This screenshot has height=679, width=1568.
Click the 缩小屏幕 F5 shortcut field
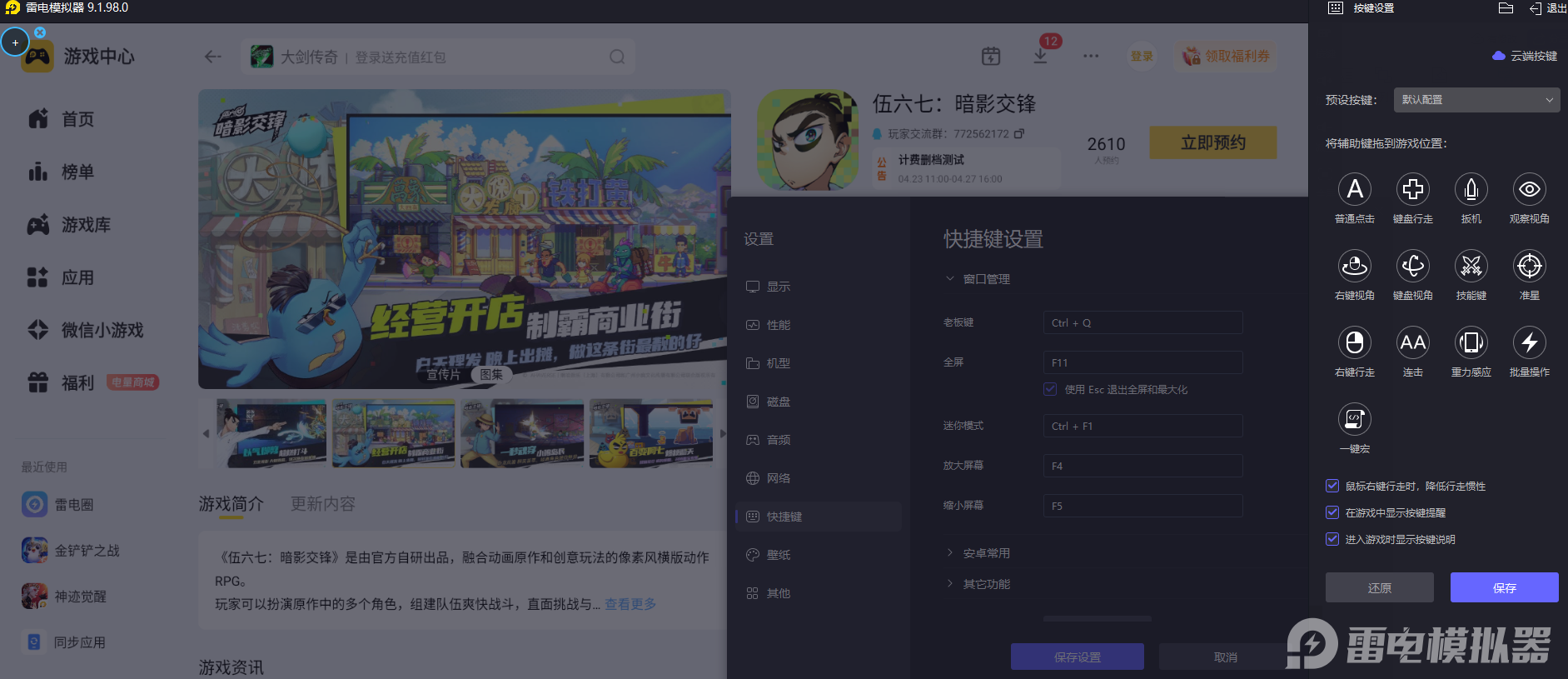click(x=1142, y=506)
